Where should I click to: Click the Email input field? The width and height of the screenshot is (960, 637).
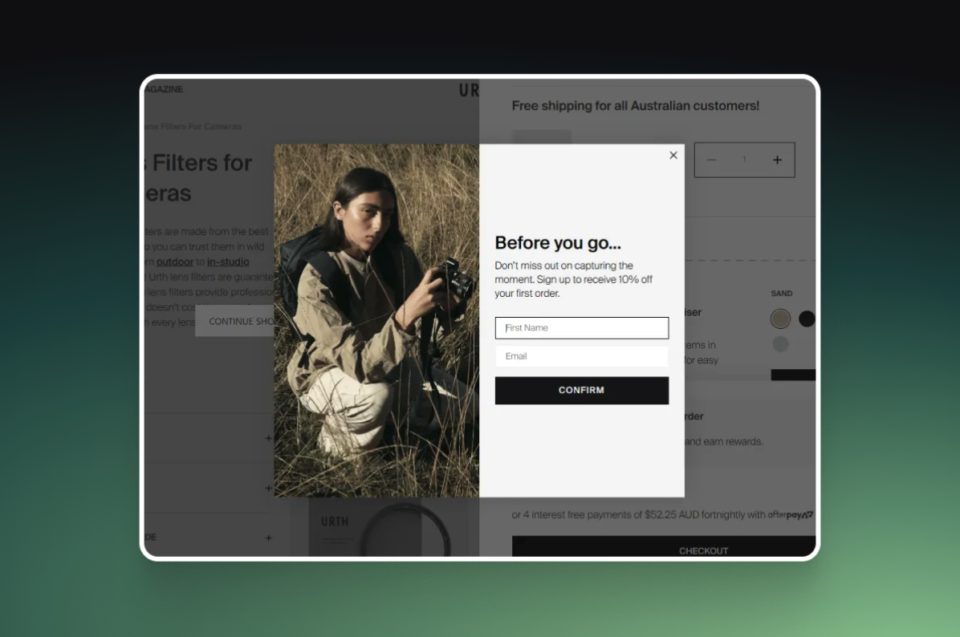point(582,356)
